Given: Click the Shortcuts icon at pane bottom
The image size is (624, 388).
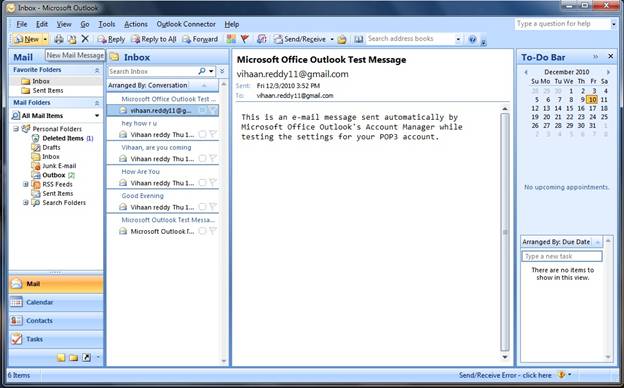Looking at the screenshot, I should [86, 357].
